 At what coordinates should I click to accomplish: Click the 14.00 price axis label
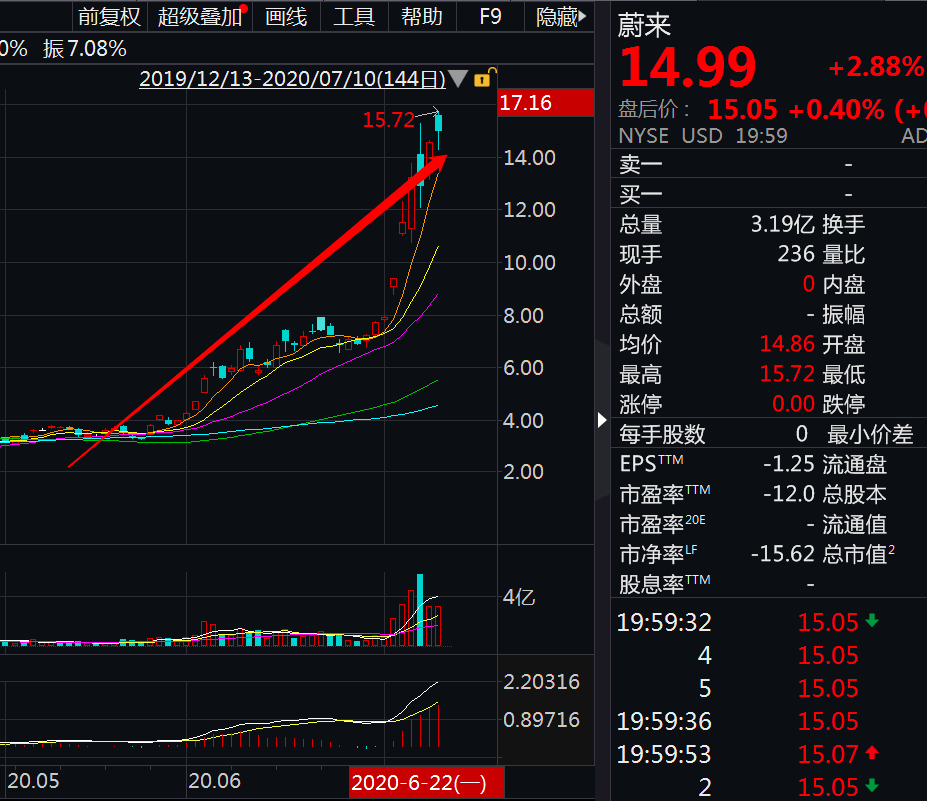click(529, 158)
